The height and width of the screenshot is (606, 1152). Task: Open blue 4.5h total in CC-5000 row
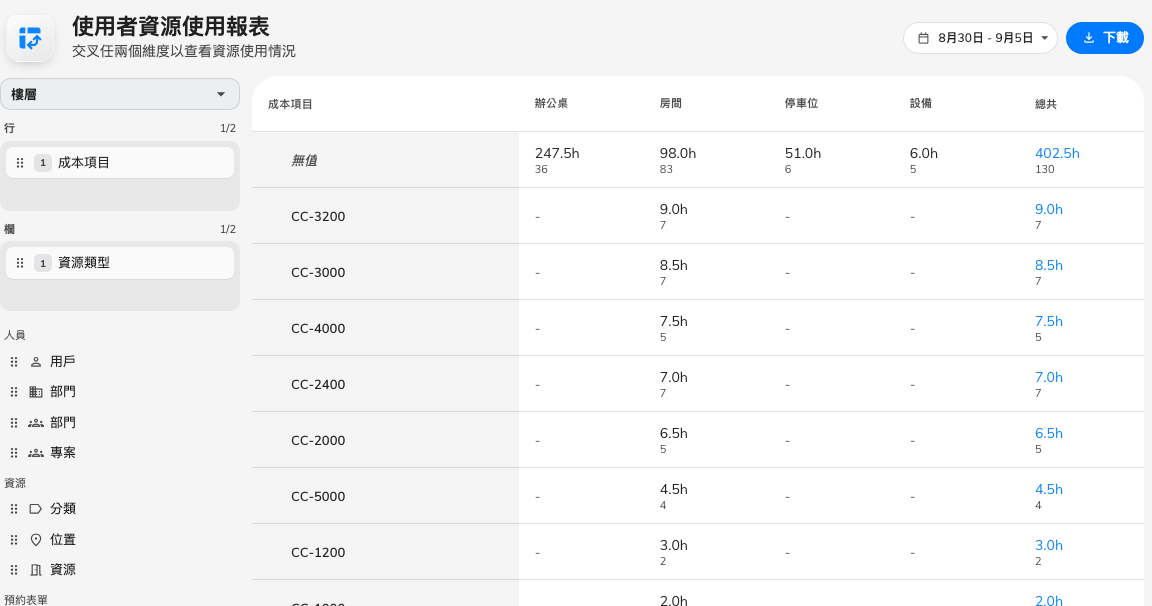(x=1048, y=489)
